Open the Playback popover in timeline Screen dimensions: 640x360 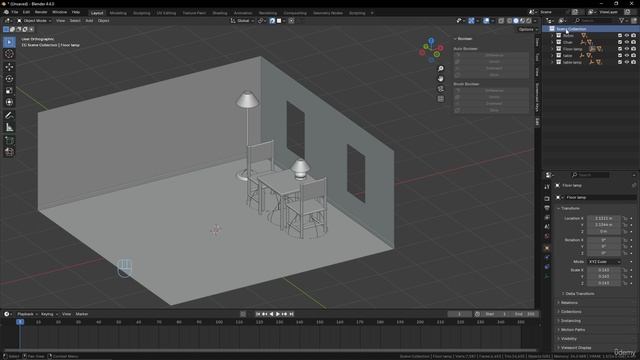(x=27, y=314)
